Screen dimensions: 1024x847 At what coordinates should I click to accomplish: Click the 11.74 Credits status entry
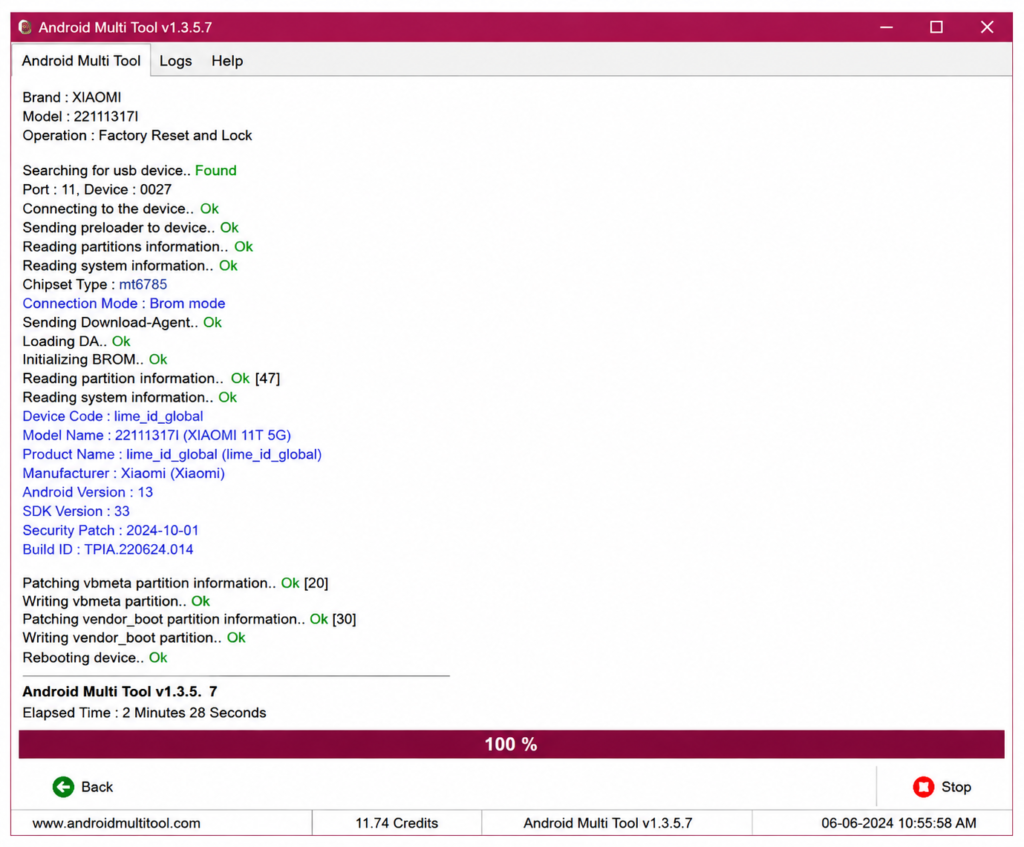(x=396, y=823)
